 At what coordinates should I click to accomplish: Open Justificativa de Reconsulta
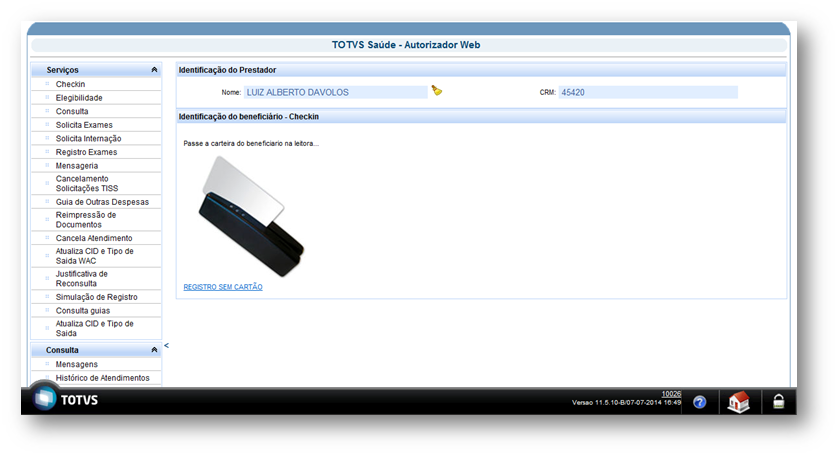[81, 278]
